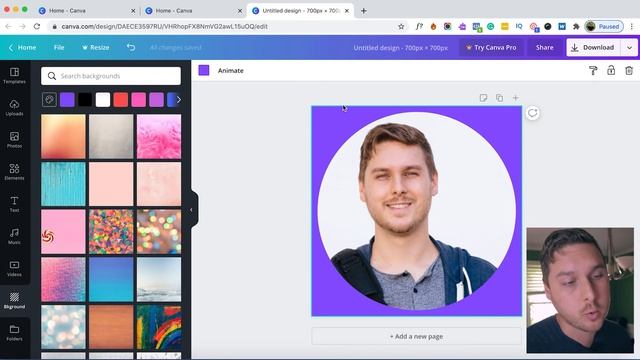Screen dimensions: 640x360
Task: Click the Search backgrounds field
Action: [111, 76]
